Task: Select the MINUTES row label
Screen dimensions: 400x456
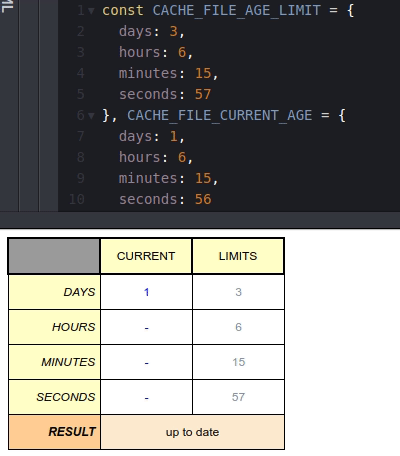Action: pyautogui.click(x=54, y=362)
